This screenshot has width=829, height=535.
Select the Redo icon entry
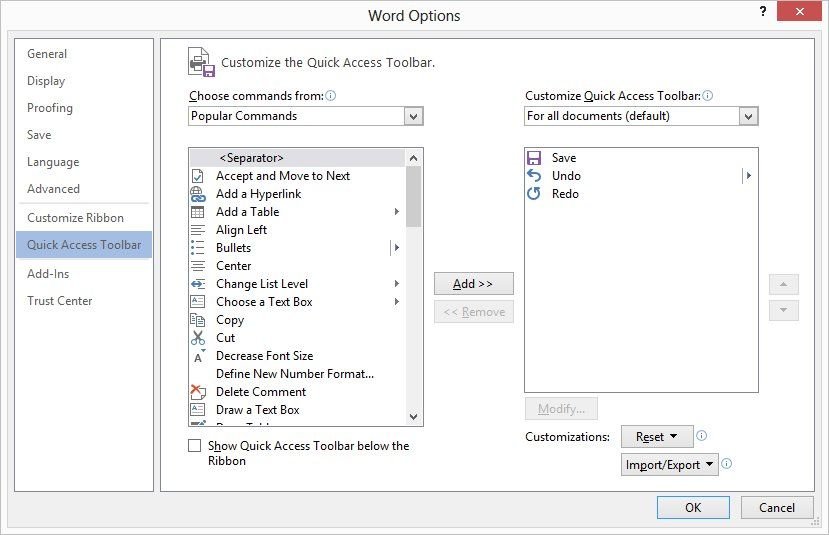coord(534,194)
